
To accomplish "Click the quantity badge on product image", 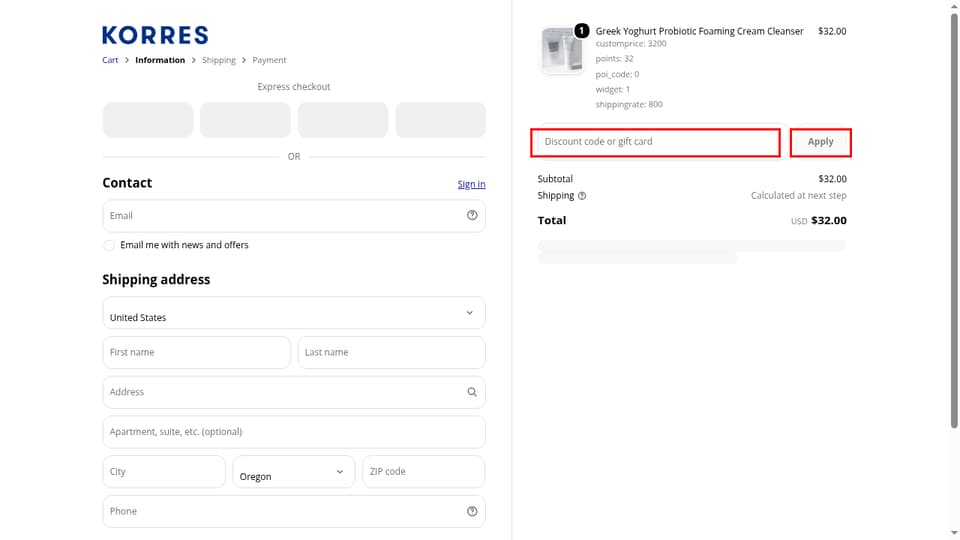I will pos(582,31).
